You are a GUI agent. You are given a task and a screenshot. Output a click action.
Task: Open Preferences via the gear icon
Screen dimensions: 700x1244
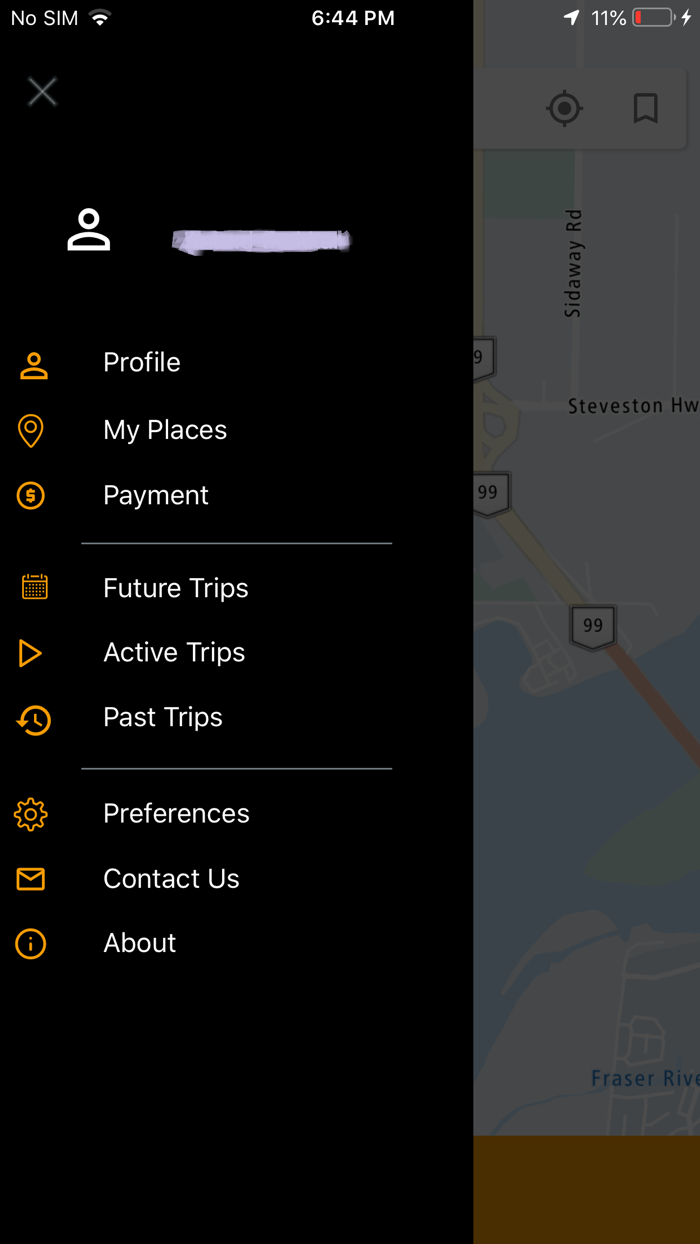click(31, 814)
